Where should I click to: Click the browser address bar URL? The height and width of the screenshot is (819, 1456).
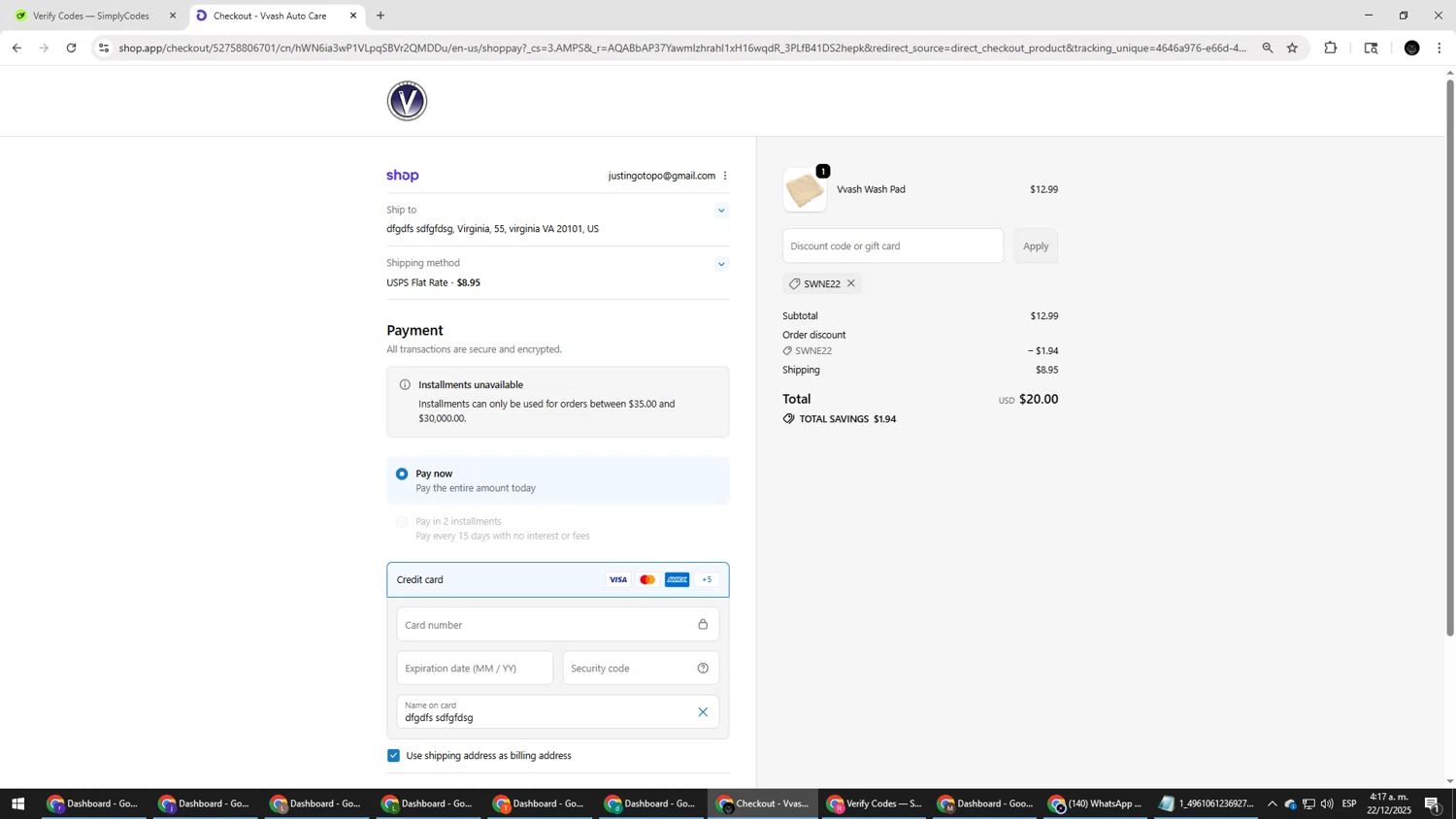(682, 48)
